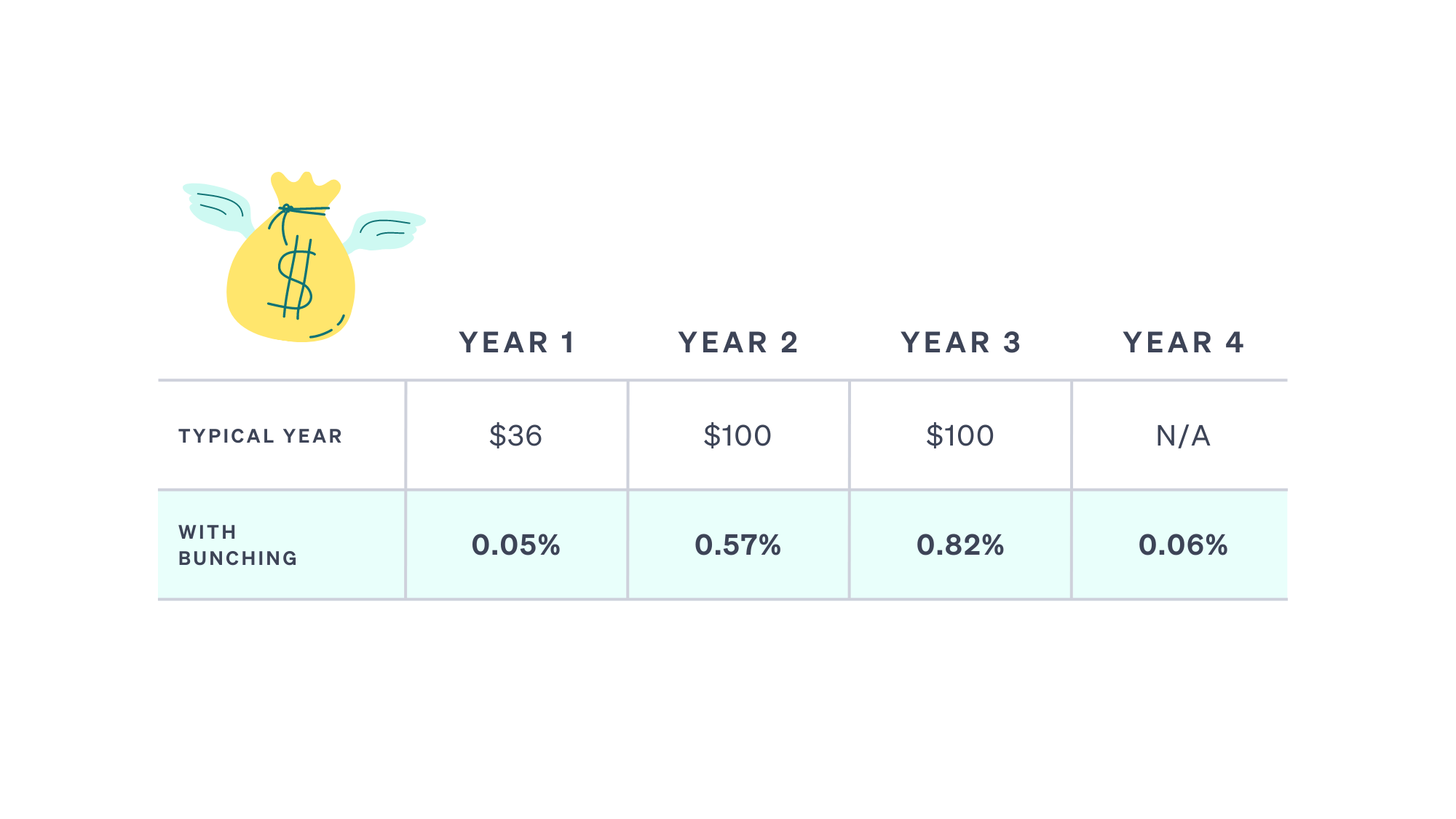
Task: Click the 0.57% bunching value
Action: 738,545
